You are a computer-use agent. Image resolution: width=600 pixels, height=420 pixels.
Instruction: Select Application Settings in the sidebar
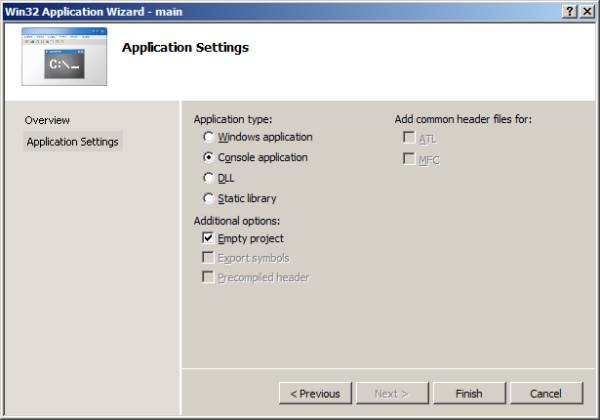click(x=73, y=142)
